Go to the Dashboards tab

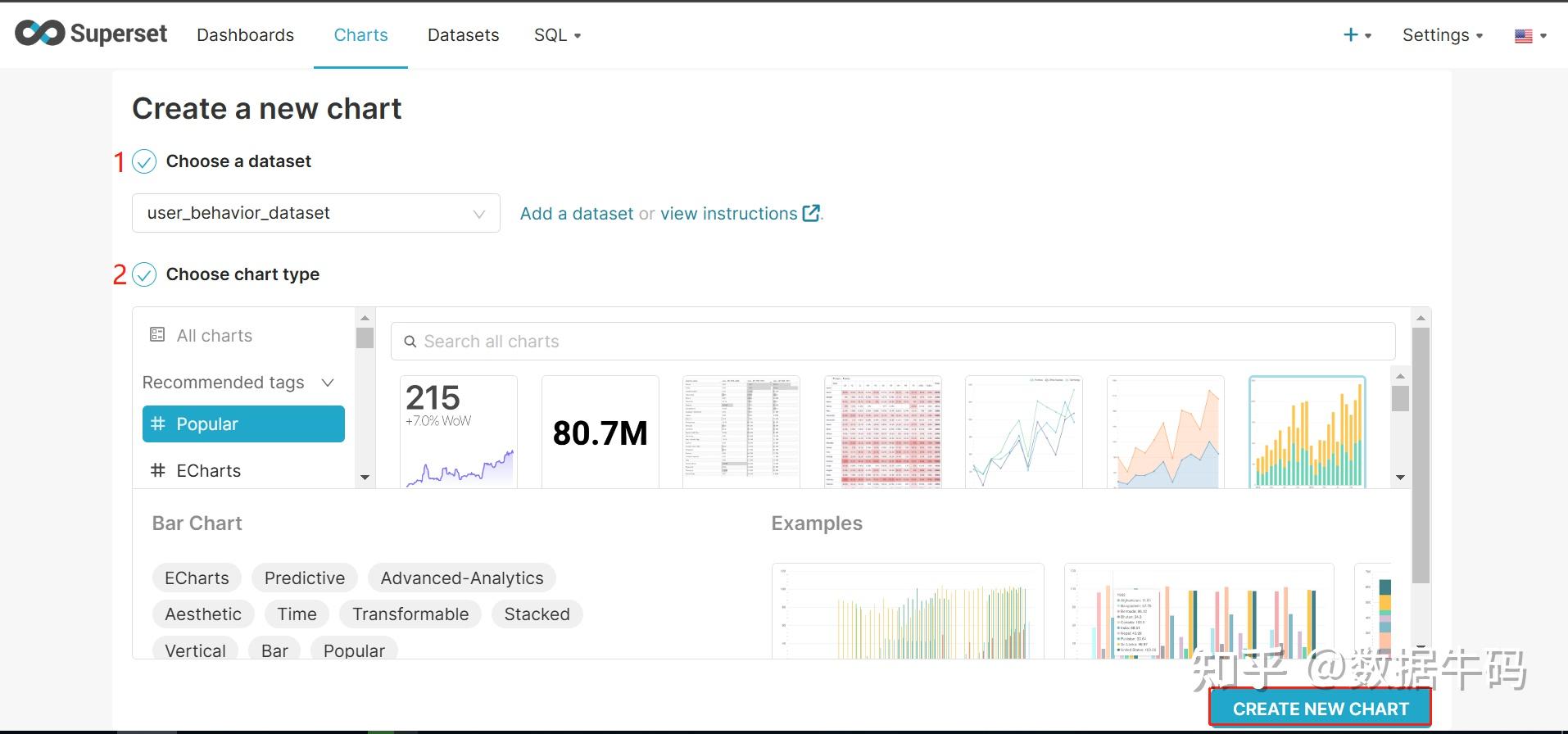[245, 35]
